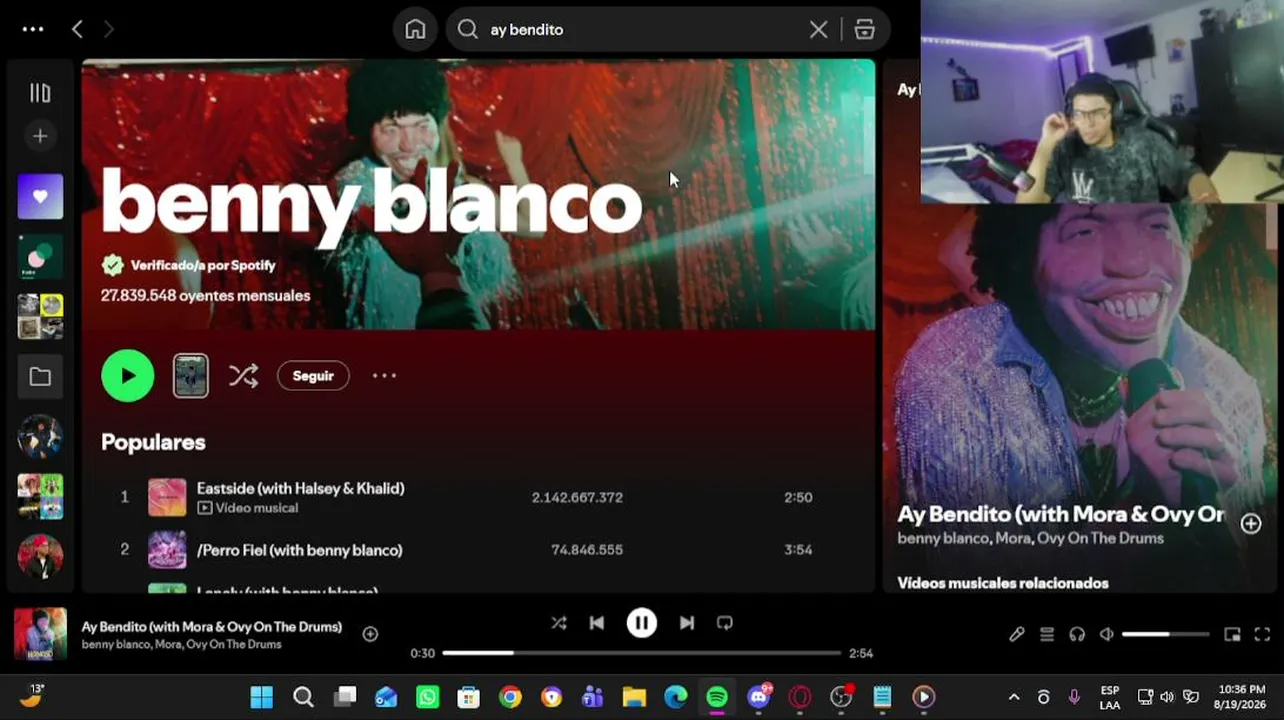Toggle shuffle in the player controls
Image resolution: width=1284 pixels, height=720 pixels.
[x=559, y=623]
